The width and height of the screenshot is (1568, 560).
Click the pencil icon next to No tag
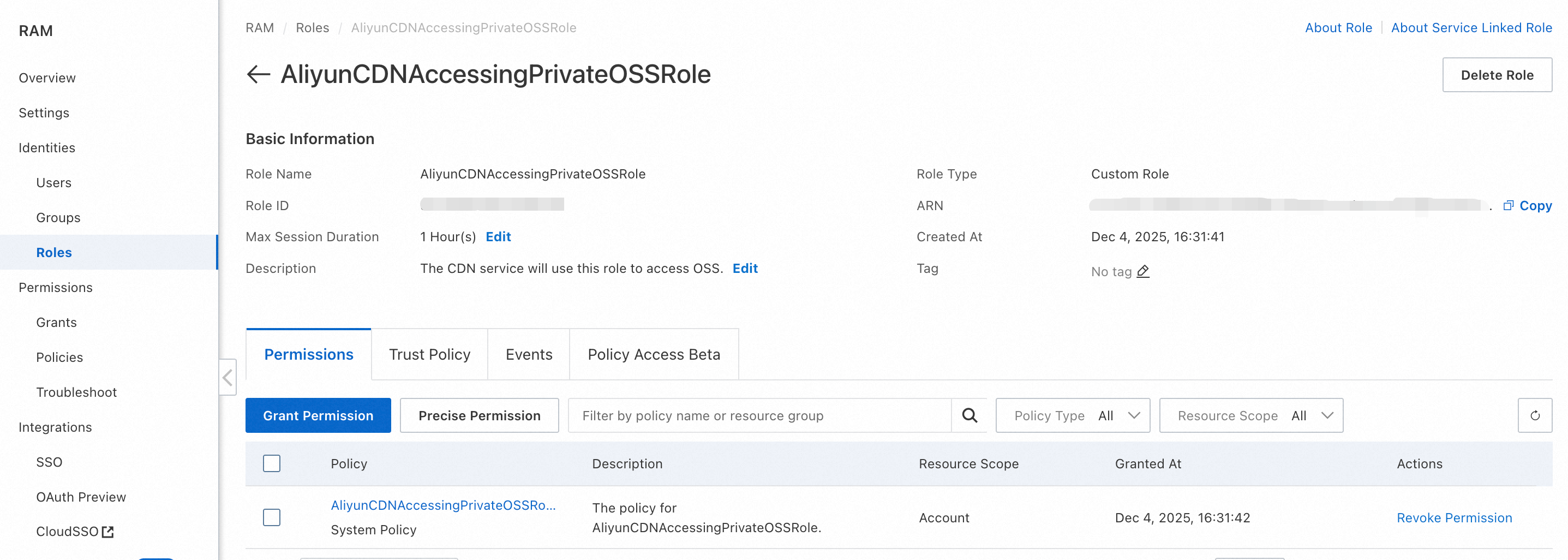click(x=1142, y=271)
